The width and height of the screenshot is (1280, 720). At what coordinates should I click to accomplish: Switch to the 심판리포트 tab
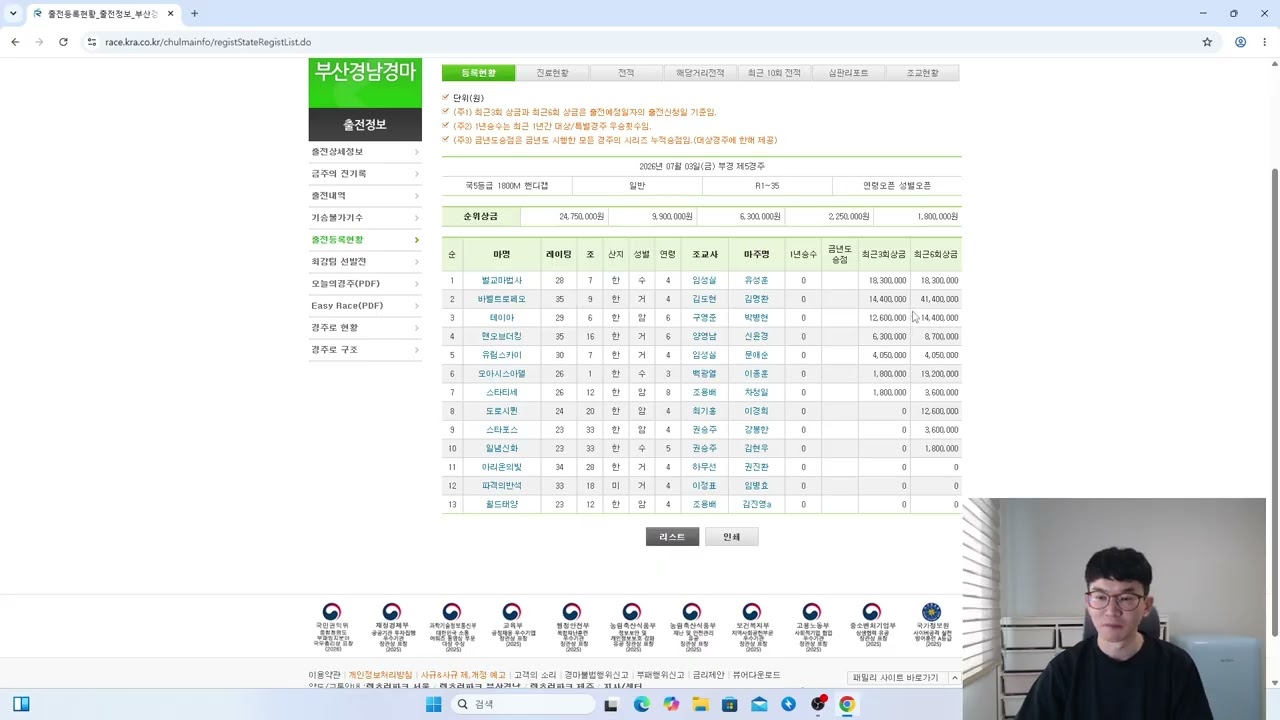tap(848, 73)
